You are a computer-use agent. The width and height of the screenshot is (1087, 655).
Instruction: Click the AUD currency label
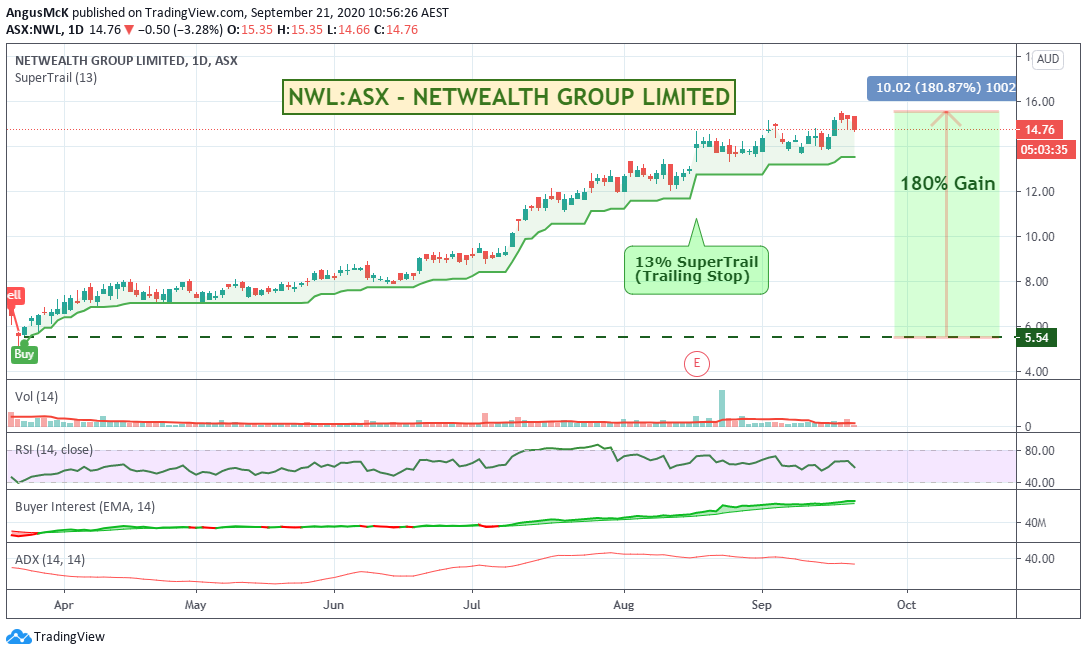coord(1047,59)
